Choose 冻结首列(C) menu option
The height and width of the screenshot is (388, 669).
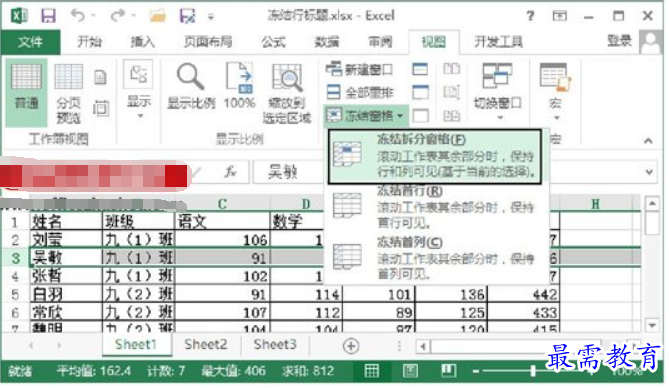pos(436,259)
